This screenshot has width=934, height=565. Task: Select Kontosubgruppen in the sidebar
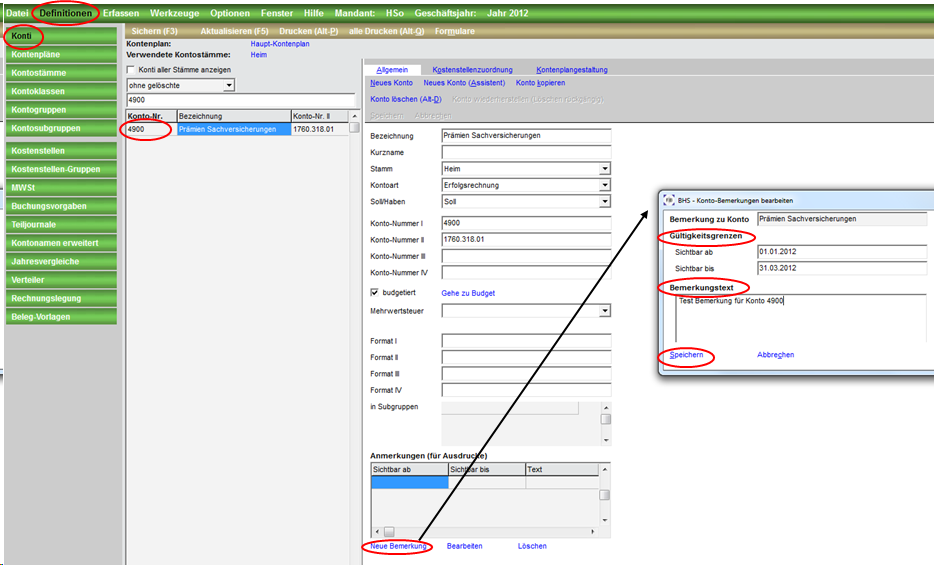click(x=61, y=128)
